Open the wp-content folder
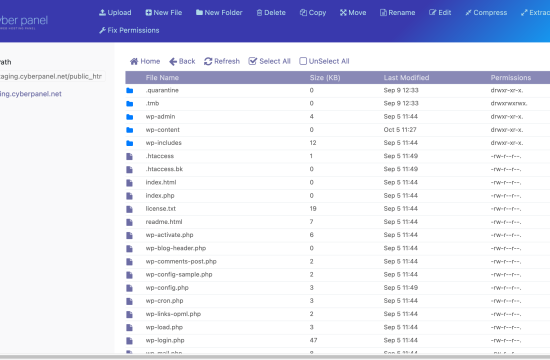Viewport: 550px width, 360px height. click(x=337, y=130)
